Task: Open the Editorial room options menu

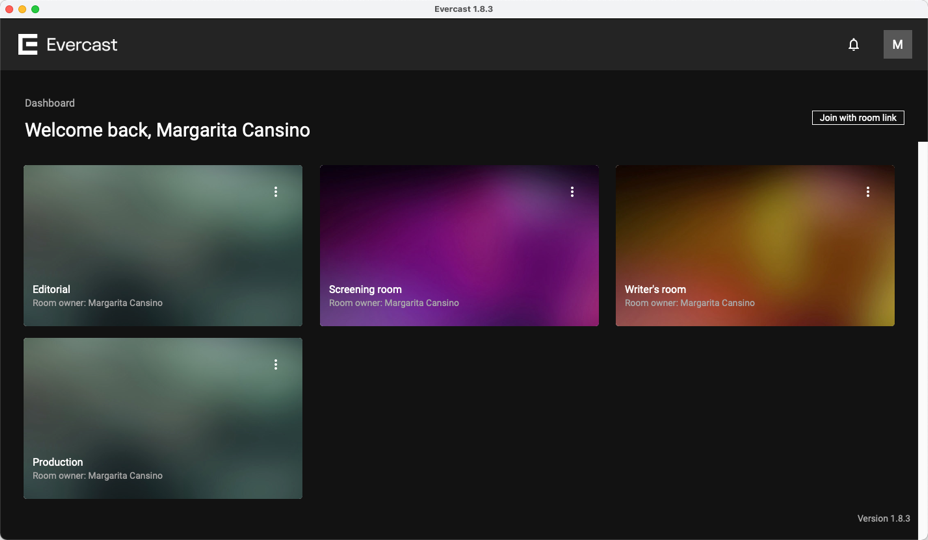Action: [x=276, y=192]
